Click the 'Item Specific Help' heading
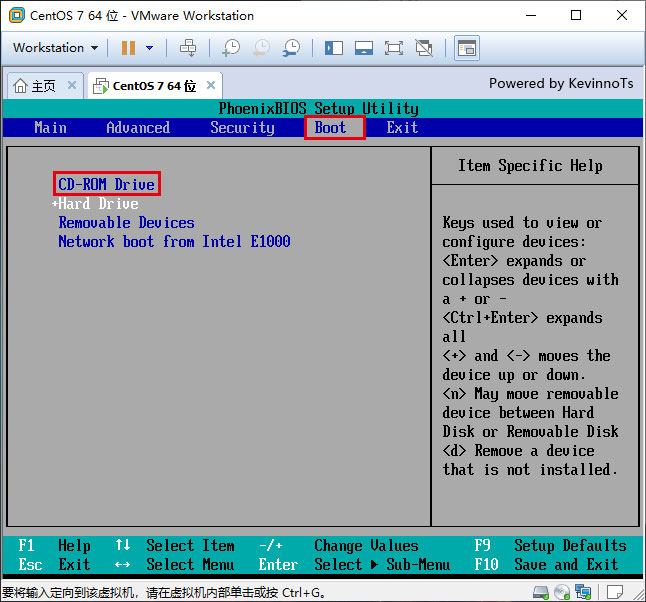This screenshot has height=602, width=646. click(x=530, y=166)
